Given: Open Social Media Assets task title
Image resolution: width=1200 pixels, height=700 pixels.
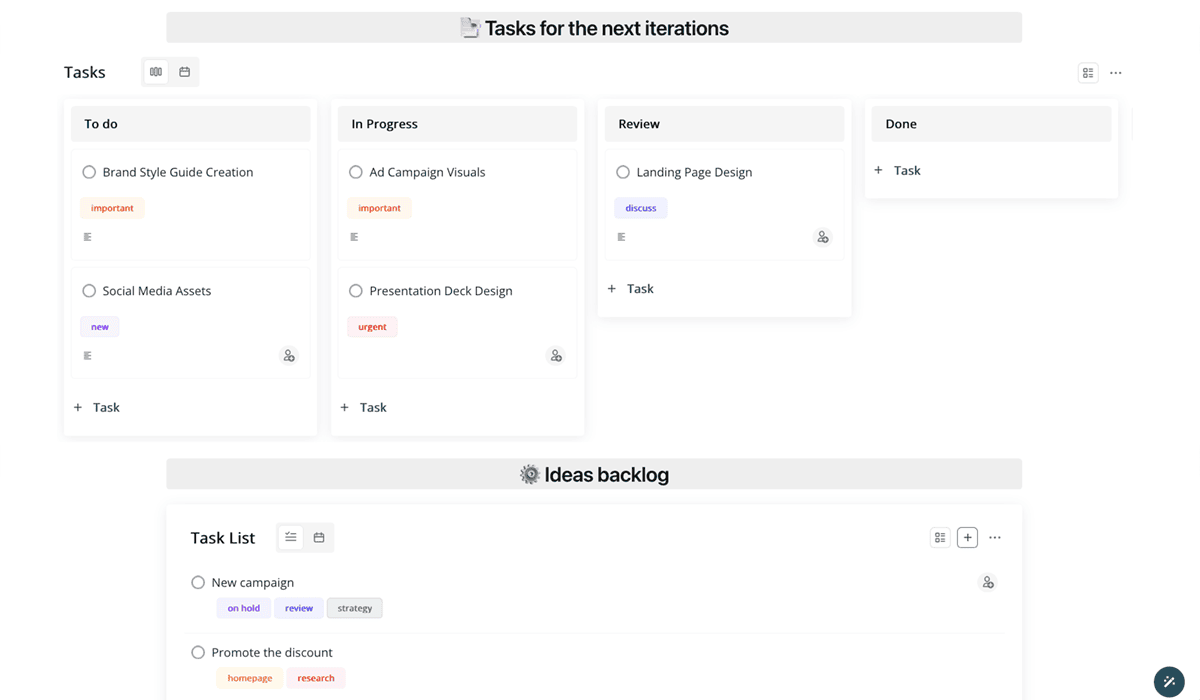Looking at the screenshot, I should click(157, 291).
